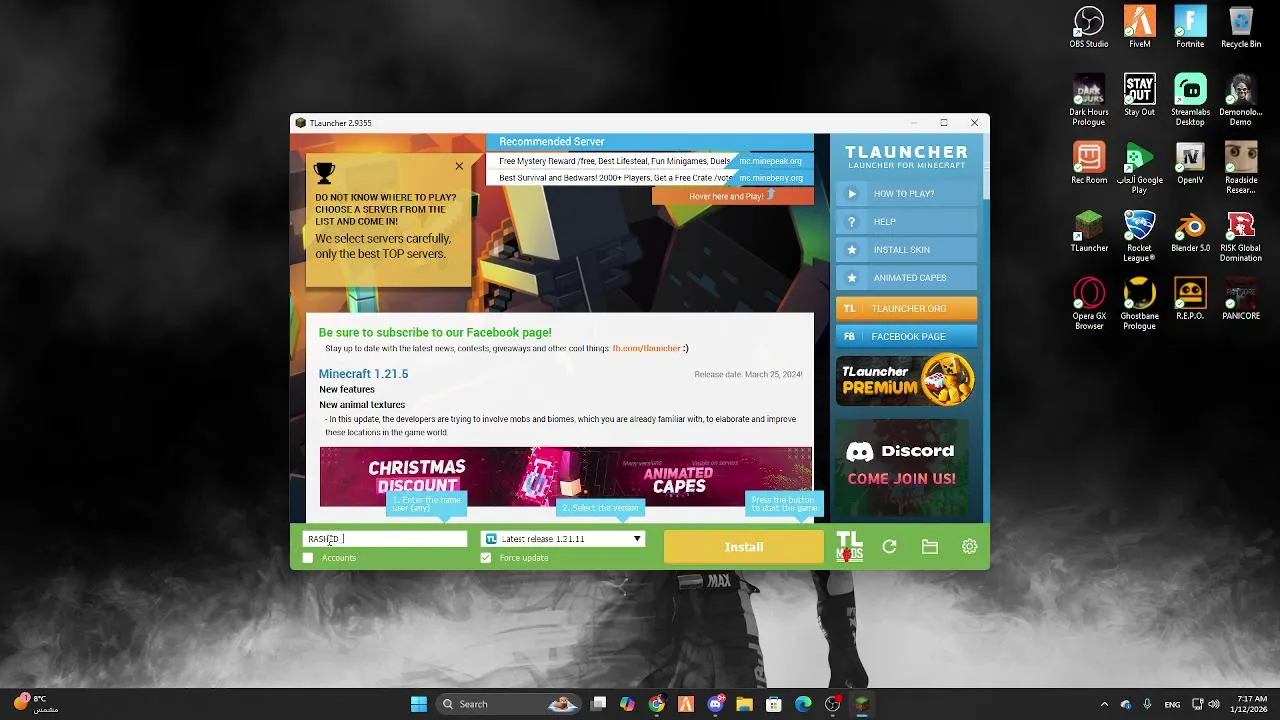1280x720 pixels.
Task: Open TLauncher desktop shortcut
Action: click(1089, 232)
